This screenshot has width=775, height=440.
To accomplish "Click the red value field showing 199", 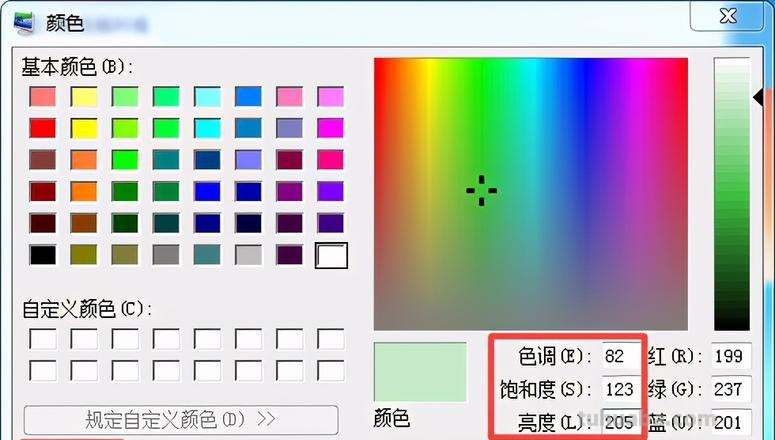I will [731, 356].
